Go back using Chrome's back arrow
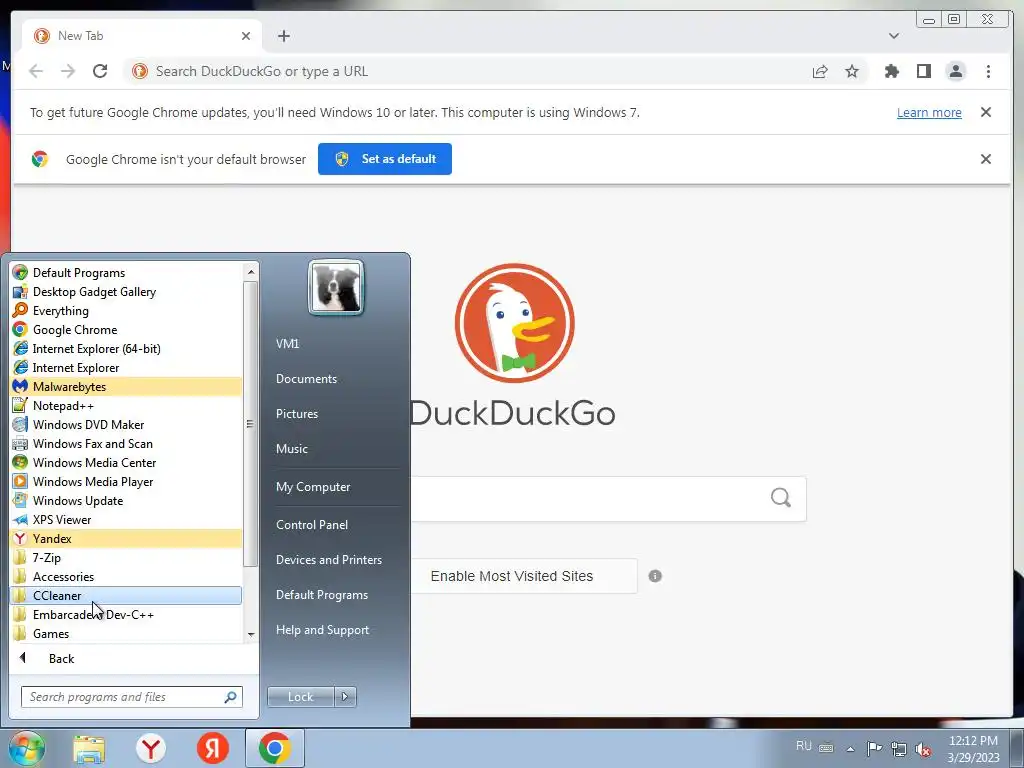This screenshot has height=768, width=1024. click(x=36, y=71)
